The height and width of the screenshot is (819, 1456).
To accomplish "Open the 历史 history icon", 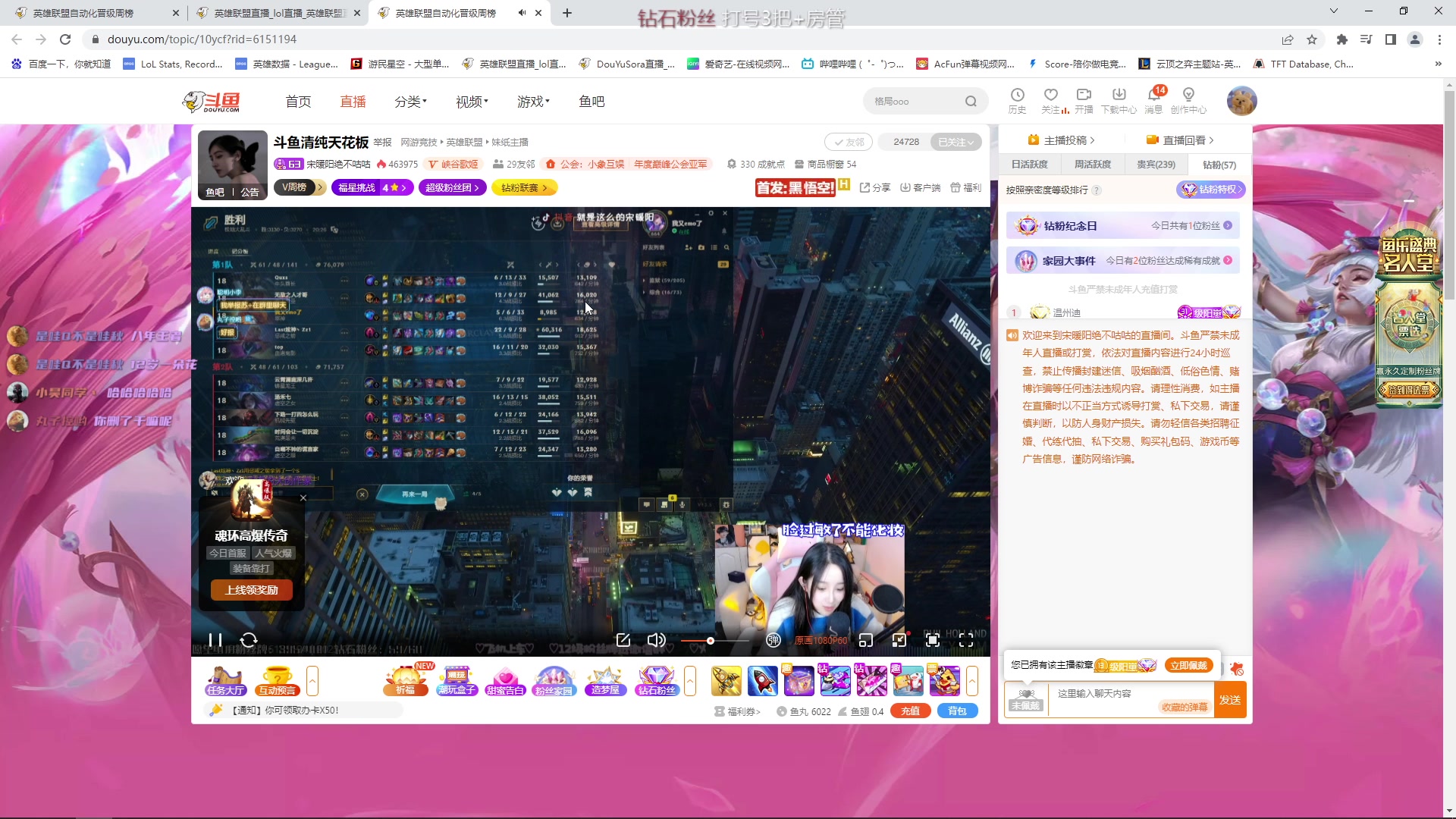I will 1017,100.
